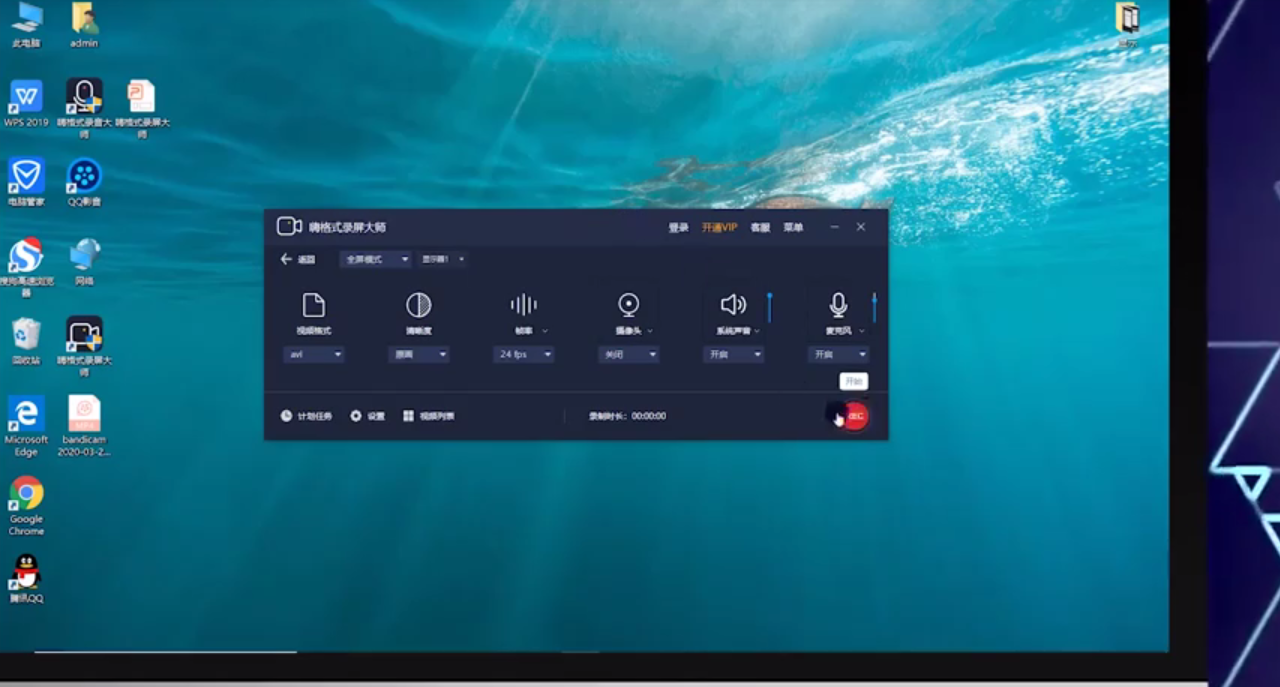The image size is (1280, 687).
Task: Open WPS 2019 desktop shortcut
Action: coord(26,103)
